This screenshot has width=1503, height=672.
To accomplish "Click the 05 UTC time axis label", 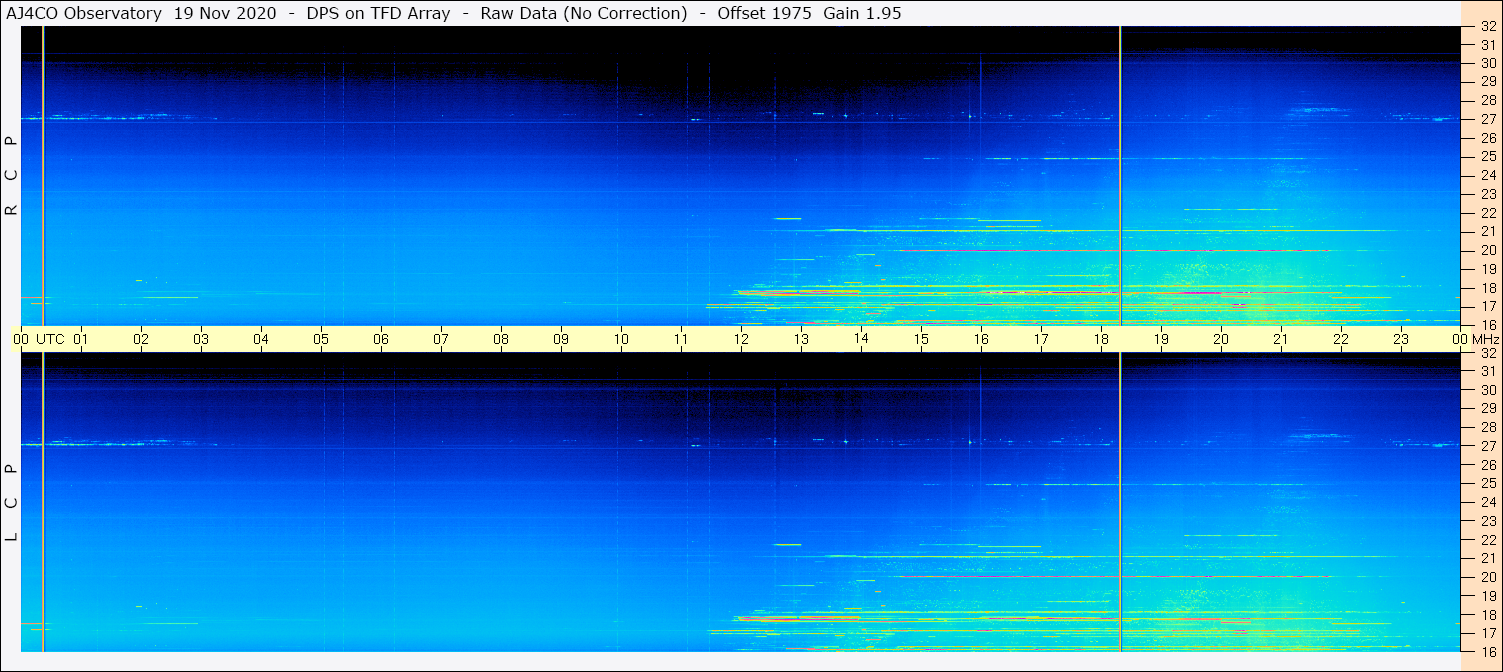I will pyautogui.click(x=321, y=339).
